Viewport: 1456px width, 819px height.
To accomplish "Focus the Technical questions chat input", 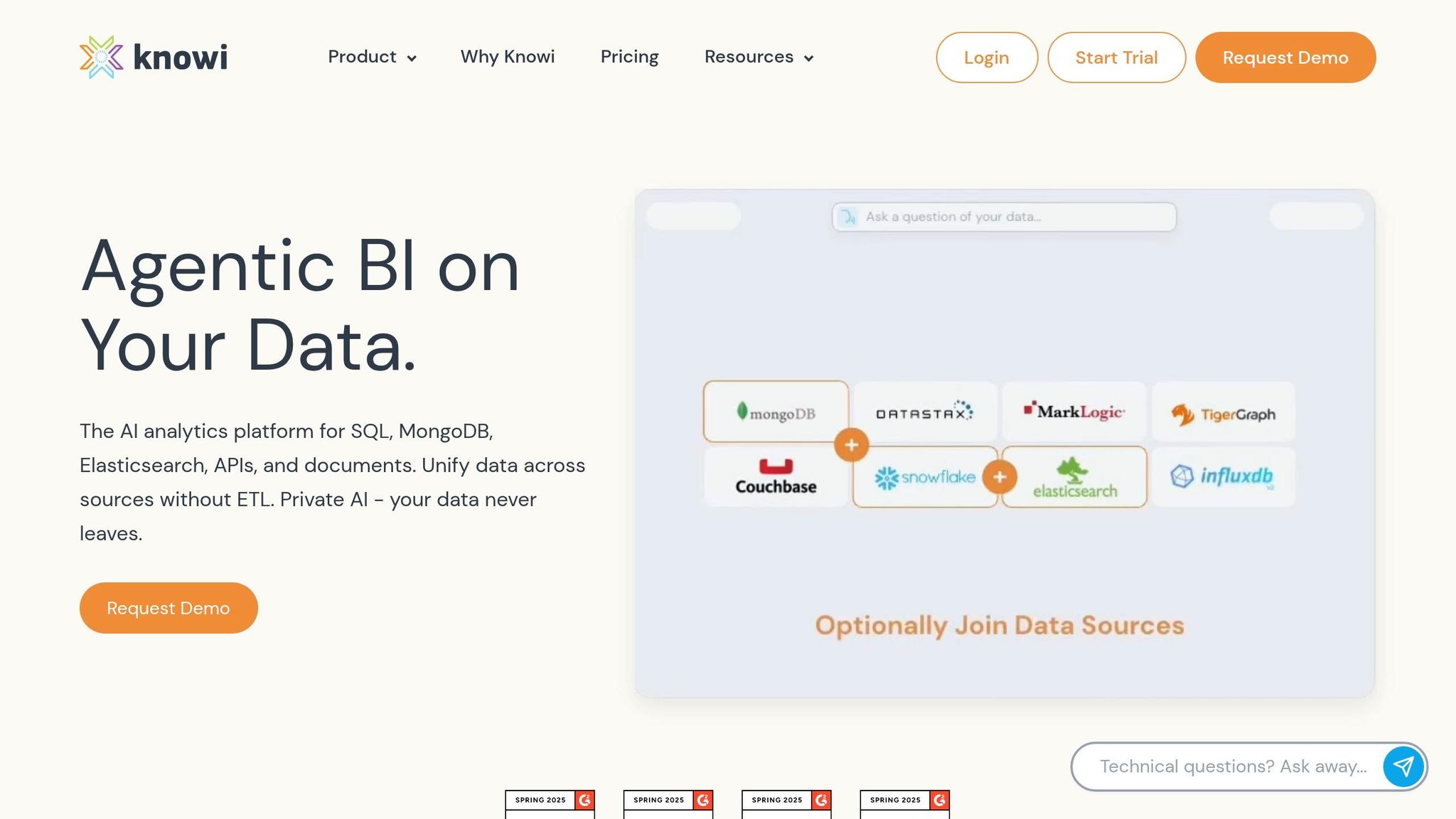I will pos(1232,766).
